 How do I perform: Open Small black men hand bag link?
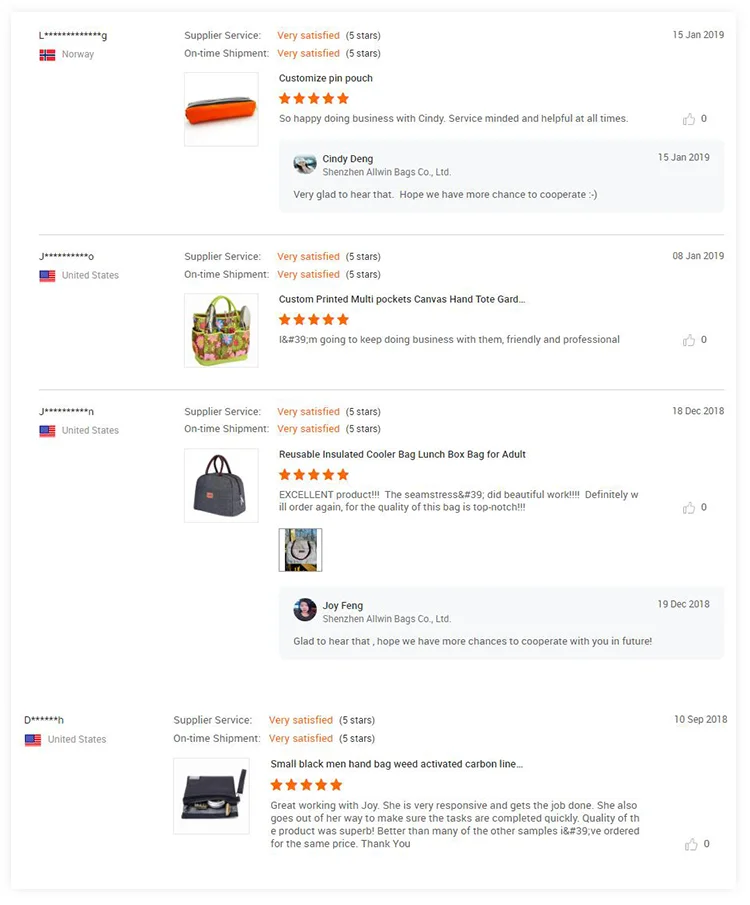[x=396, y=764]
